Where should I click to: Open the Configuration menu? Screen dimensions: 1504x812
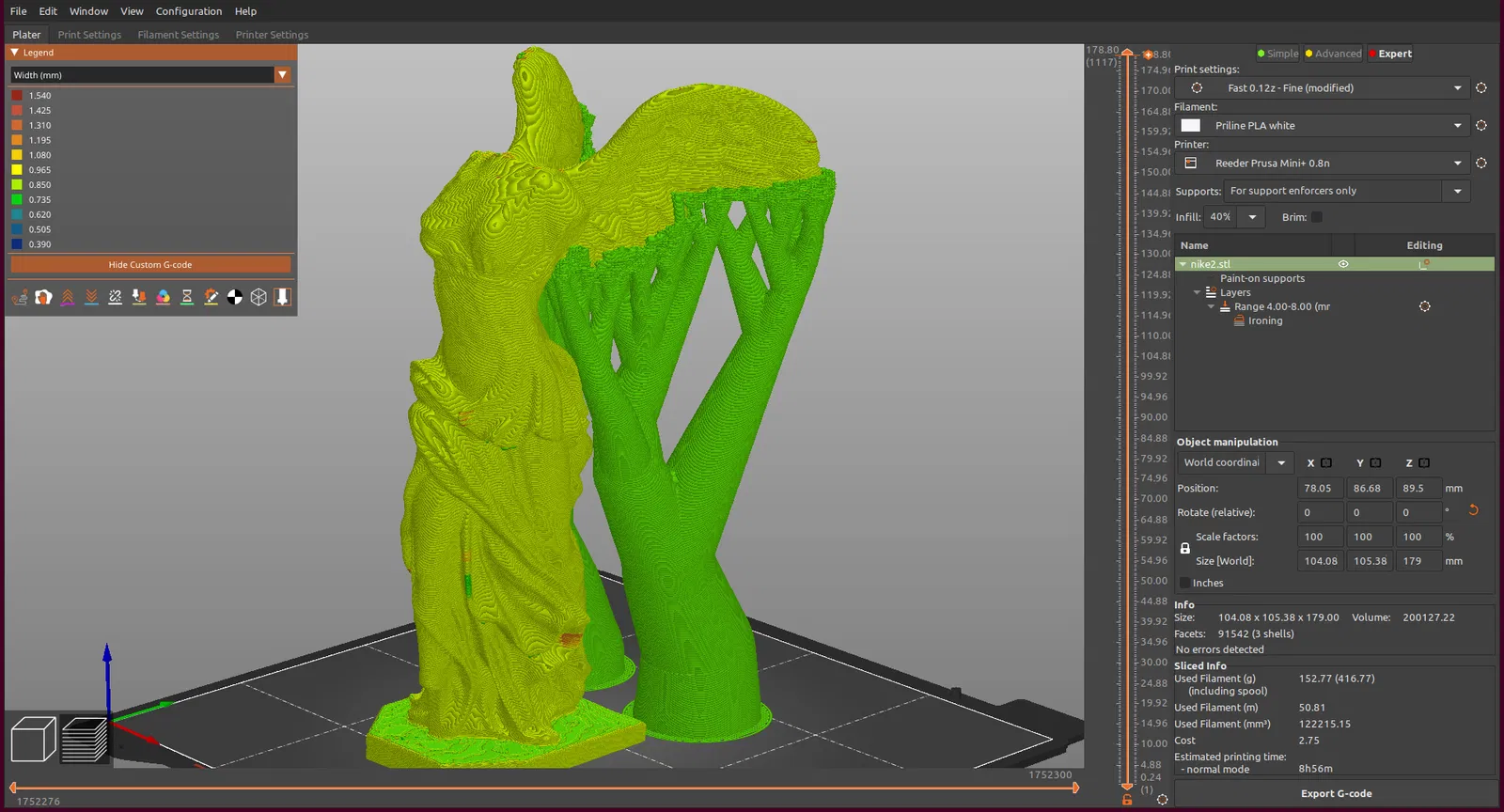pyautogui.click(x=189, y=11)
